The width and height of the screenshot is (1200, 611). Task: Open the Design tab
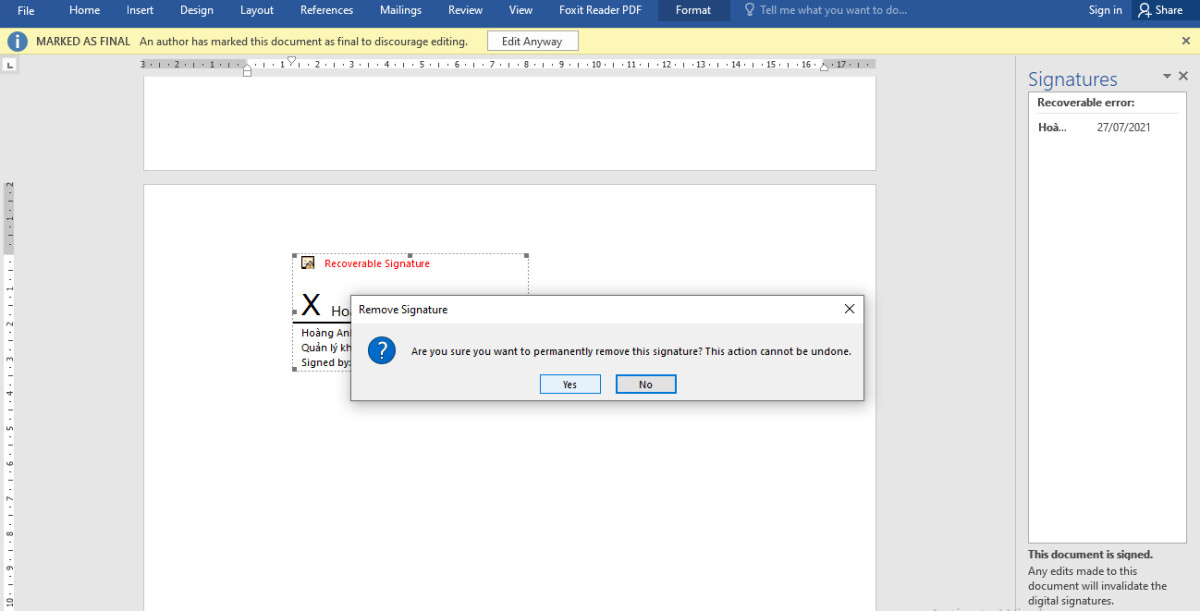(197, 10)
